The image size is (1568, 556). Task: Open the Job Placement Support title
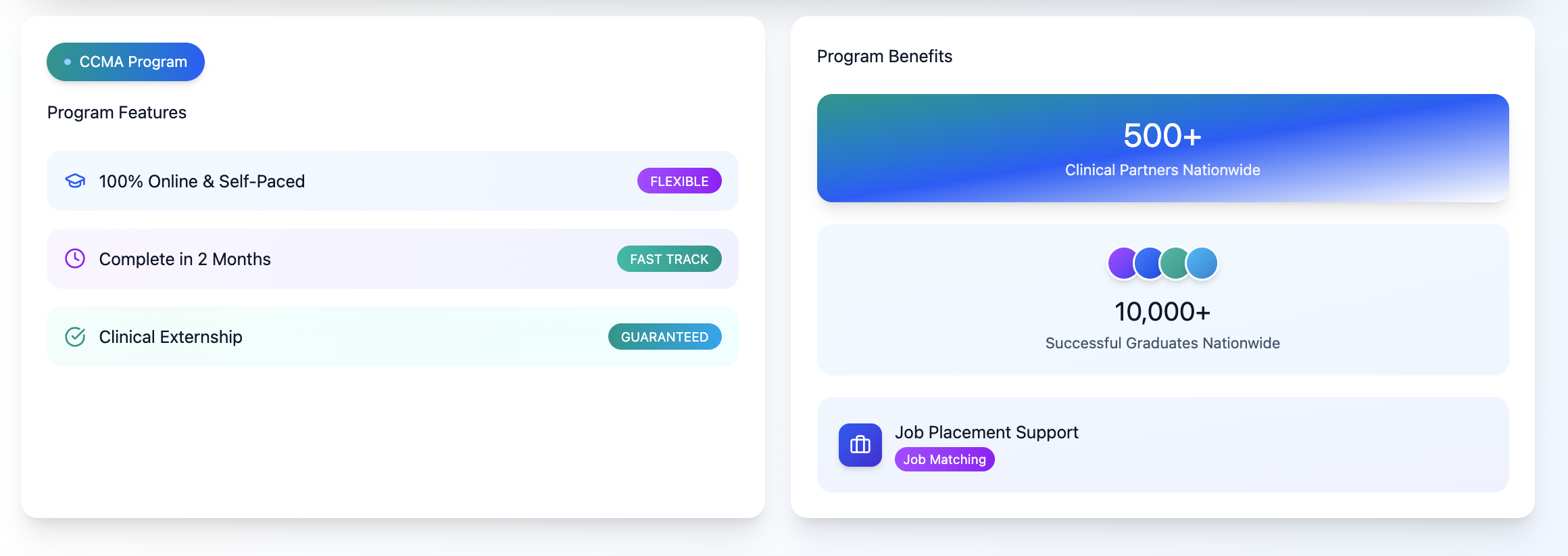(x=986, y=432)
